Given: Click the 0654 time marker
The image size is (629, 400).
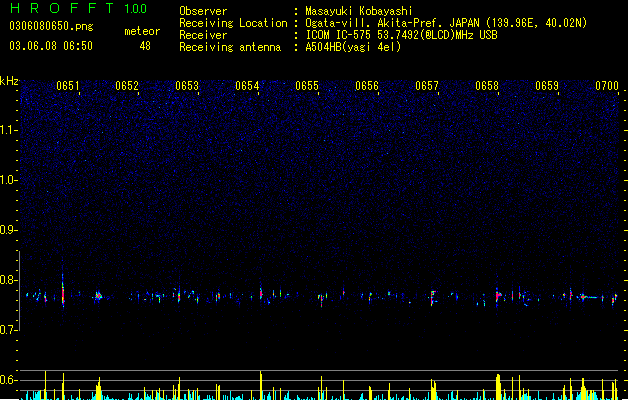Looking at the screenshot, I should (247, 86).
